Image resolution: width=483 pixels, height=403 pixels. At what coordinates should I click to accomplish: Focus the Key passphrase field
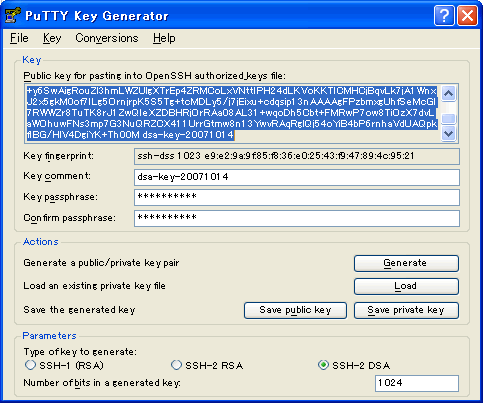[x=297, y=197]
